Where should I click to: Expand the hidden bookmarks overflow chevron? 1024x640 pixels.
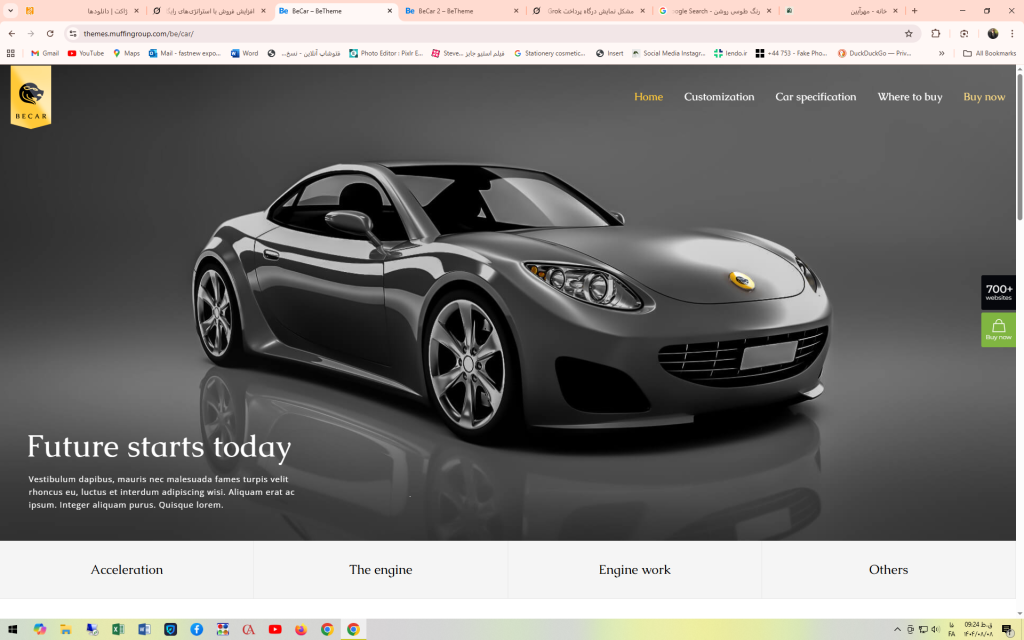tap(941, 53)
